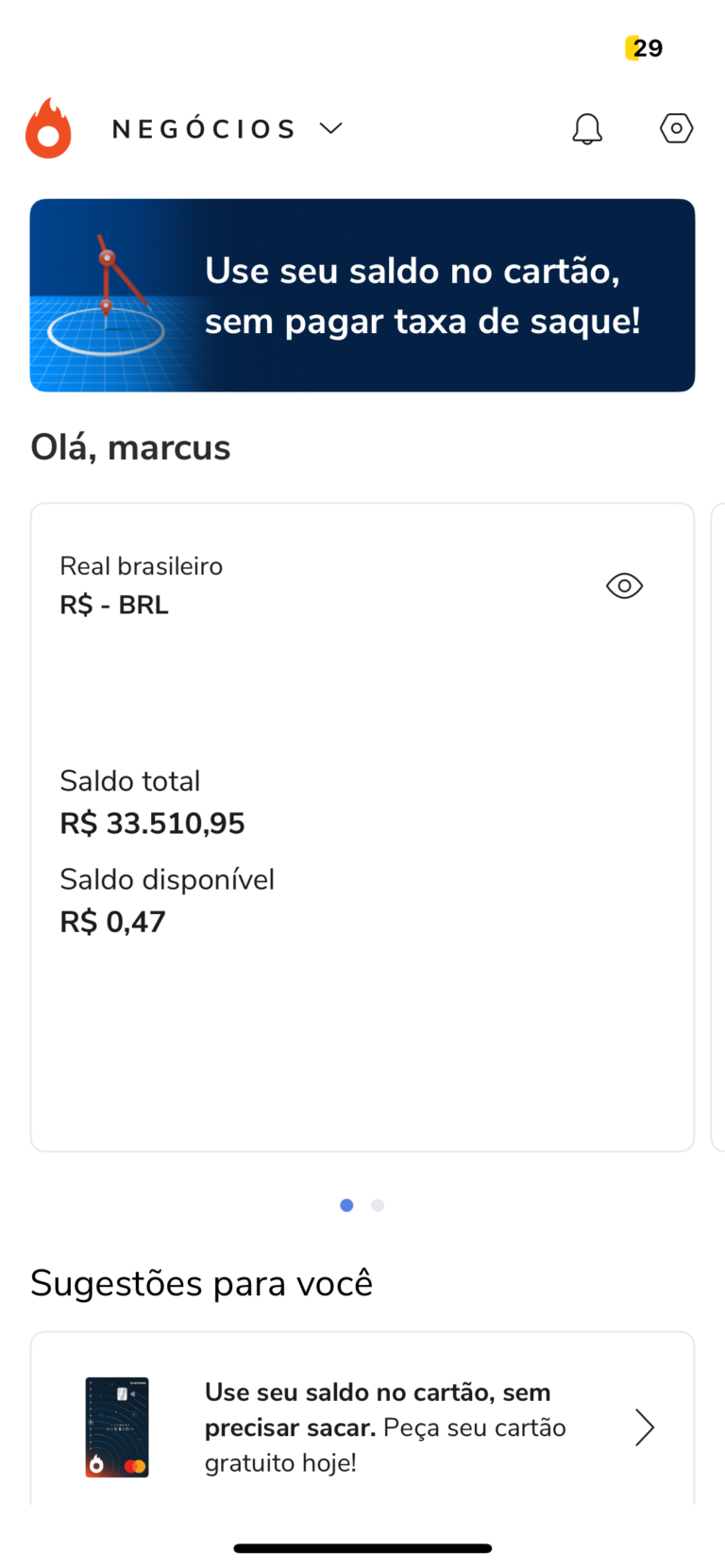725x1568 pixels.
Task: Select the first carousel page dot
Action: click(x=346, y=1205)
